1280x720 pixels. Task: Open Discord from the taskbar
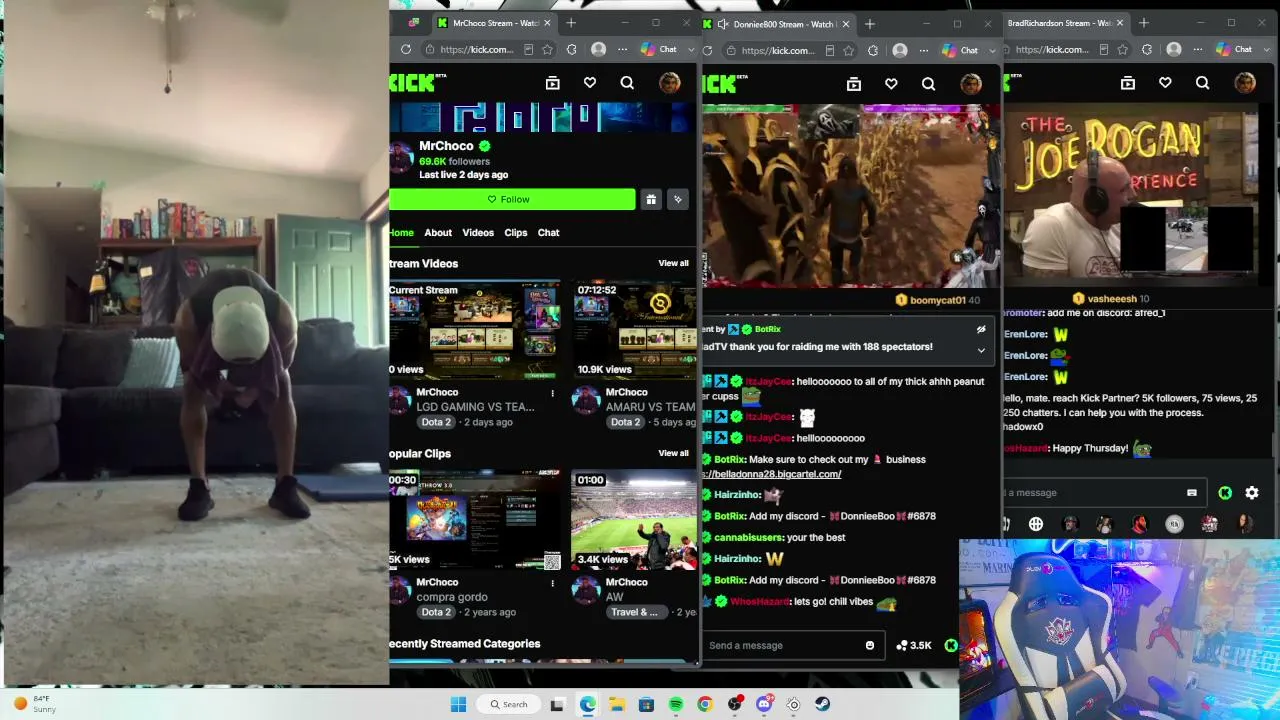click(764, 704)
